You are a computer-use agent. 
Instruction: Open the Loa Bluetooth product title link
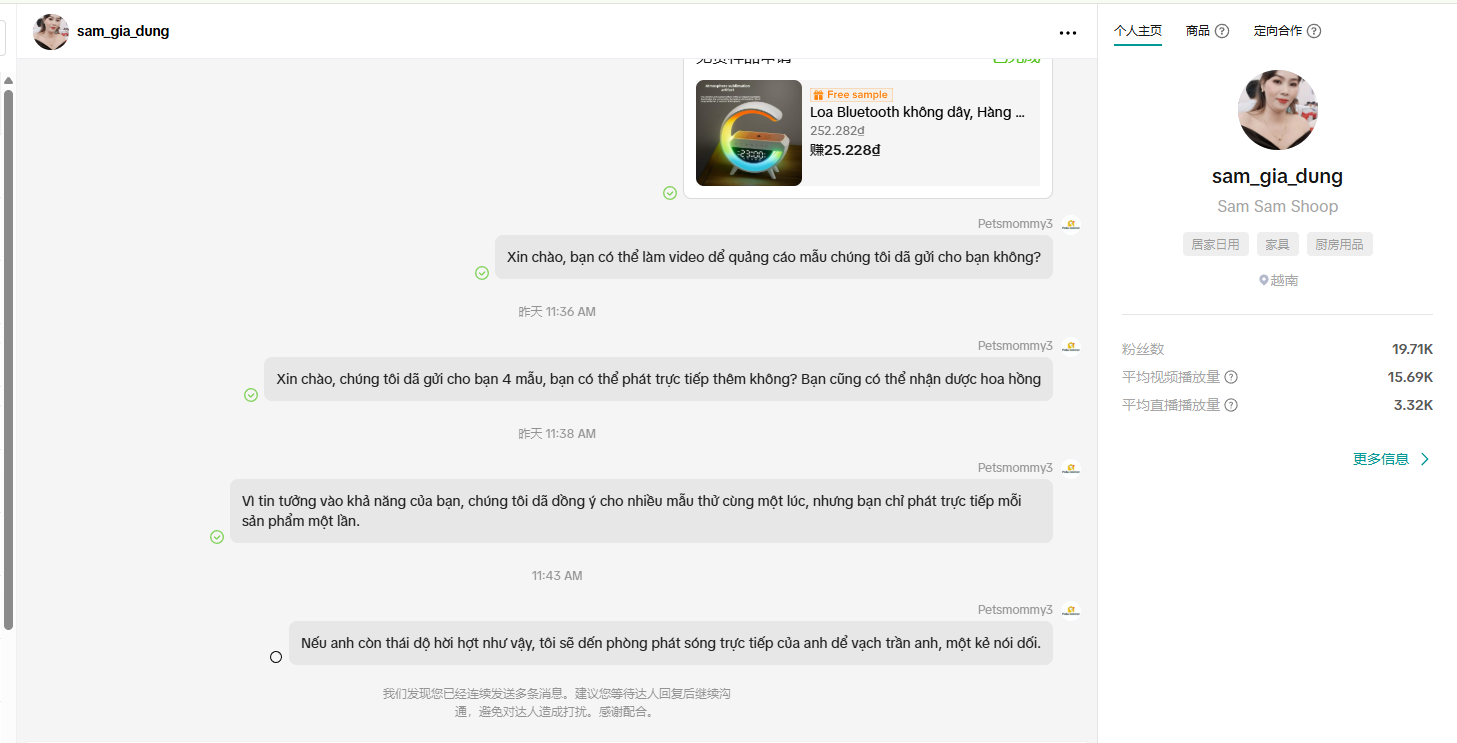(x=917, y=113)
